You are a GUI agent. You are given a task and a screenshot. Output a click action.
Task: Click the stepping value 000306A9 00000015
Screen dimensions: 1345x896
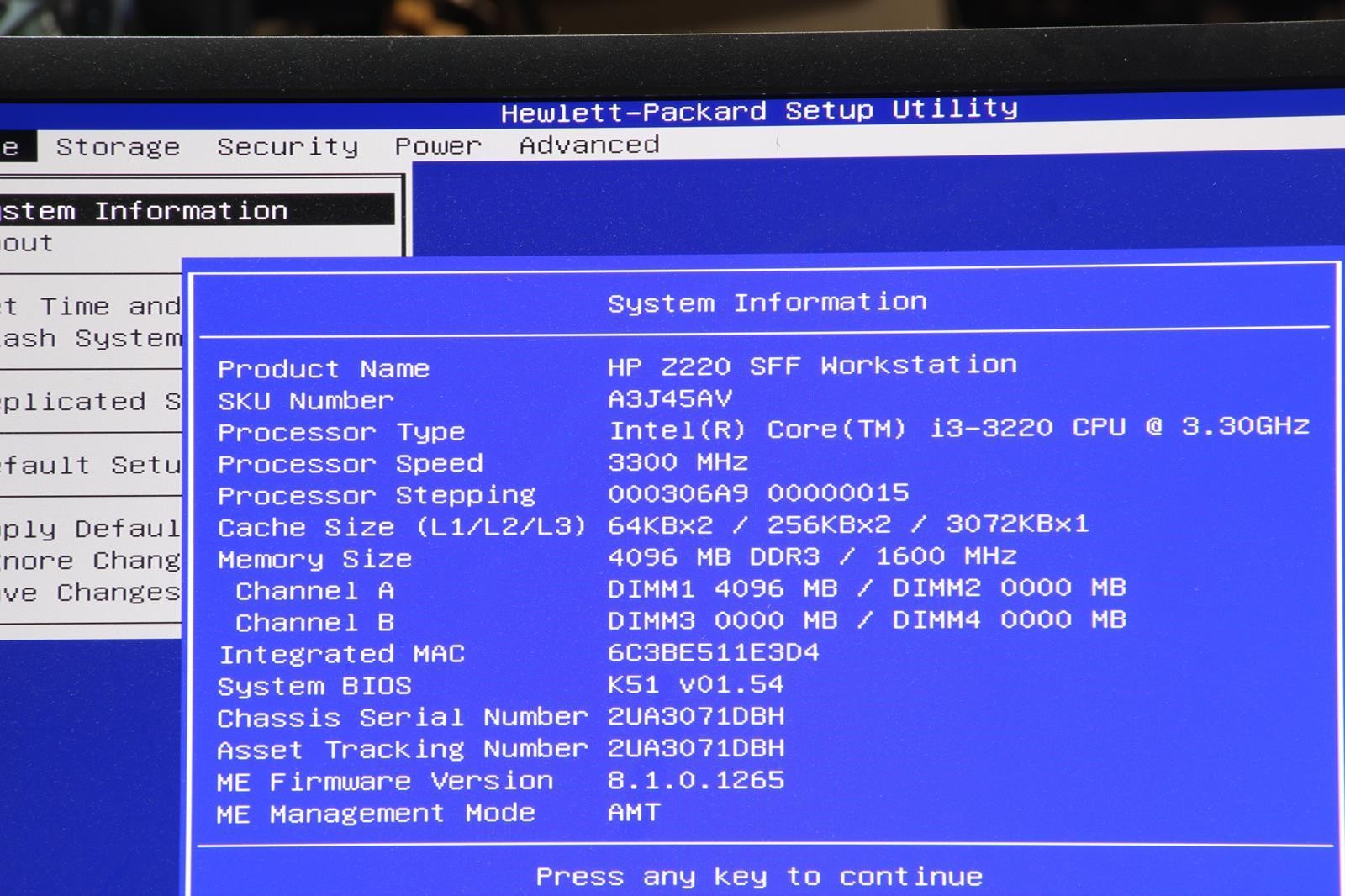click(758, 493)
